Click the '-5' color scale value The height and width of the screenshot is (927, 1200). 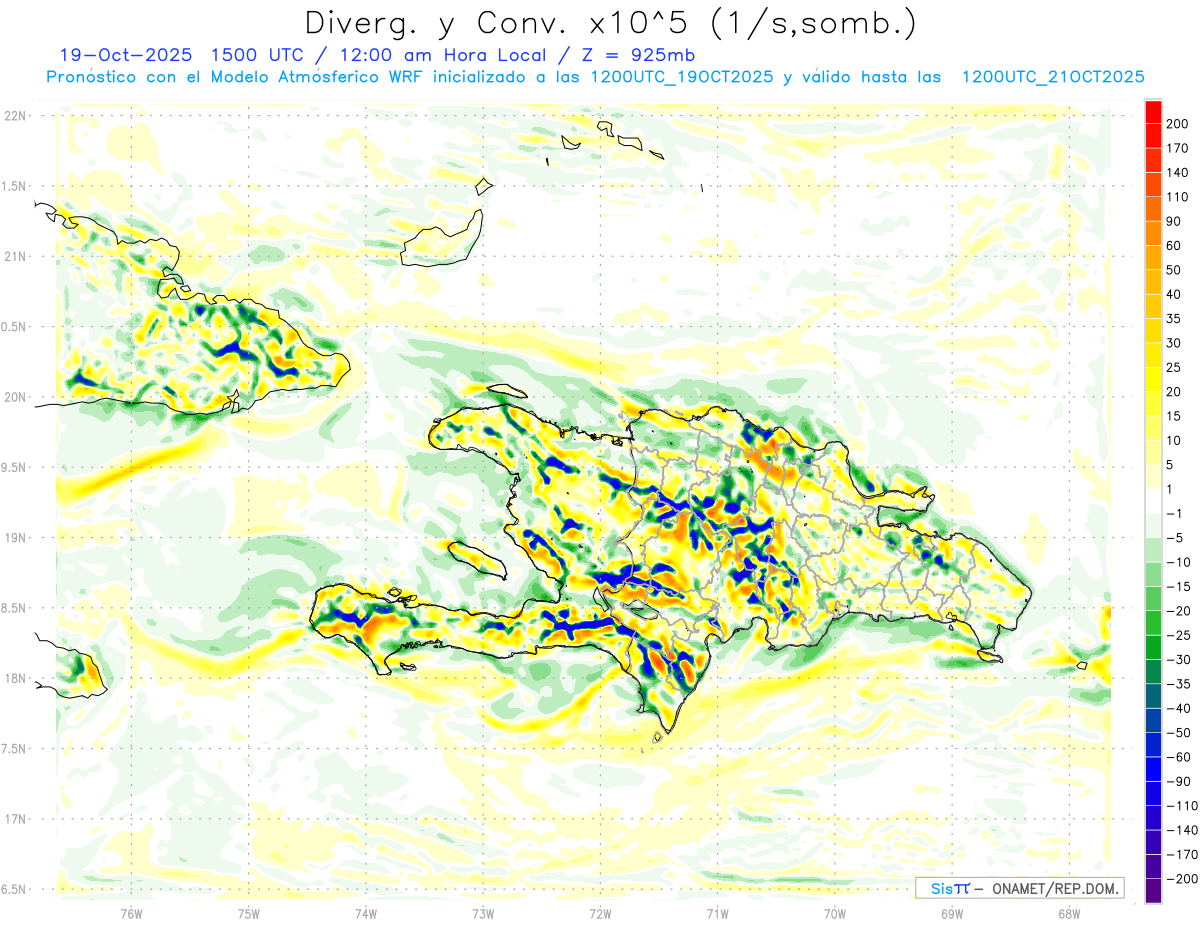pyautogui.click(x=1176, y=538)
